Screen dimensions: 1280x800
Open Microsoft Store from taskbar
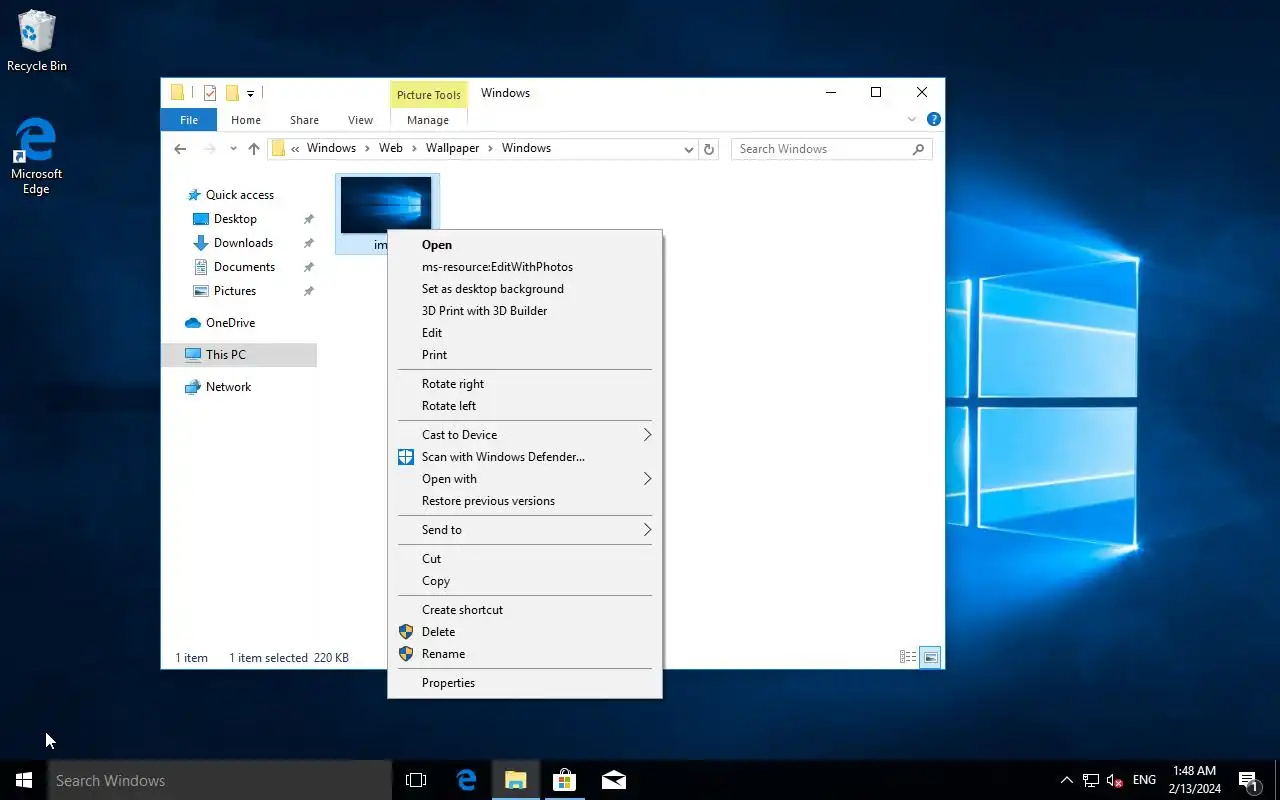[564, 780]
